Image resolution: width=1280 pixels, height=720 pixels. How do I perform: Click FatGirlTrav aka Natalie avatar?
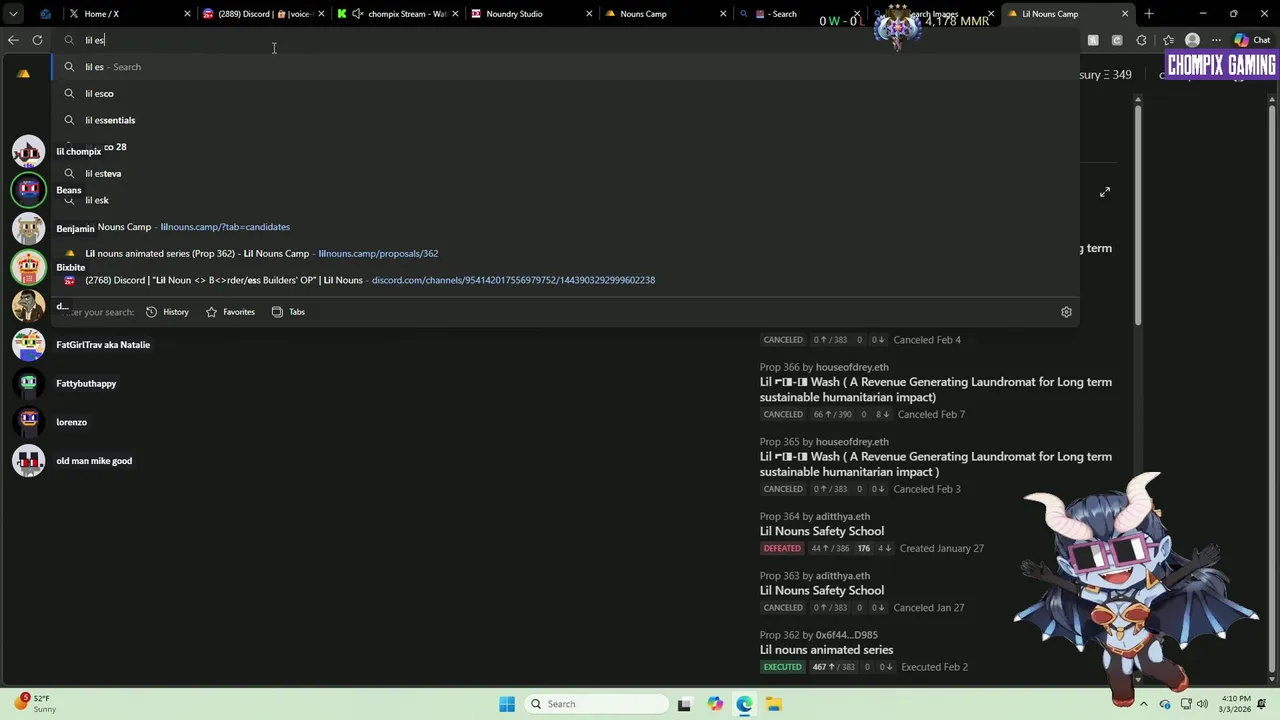tap(28, 345)
